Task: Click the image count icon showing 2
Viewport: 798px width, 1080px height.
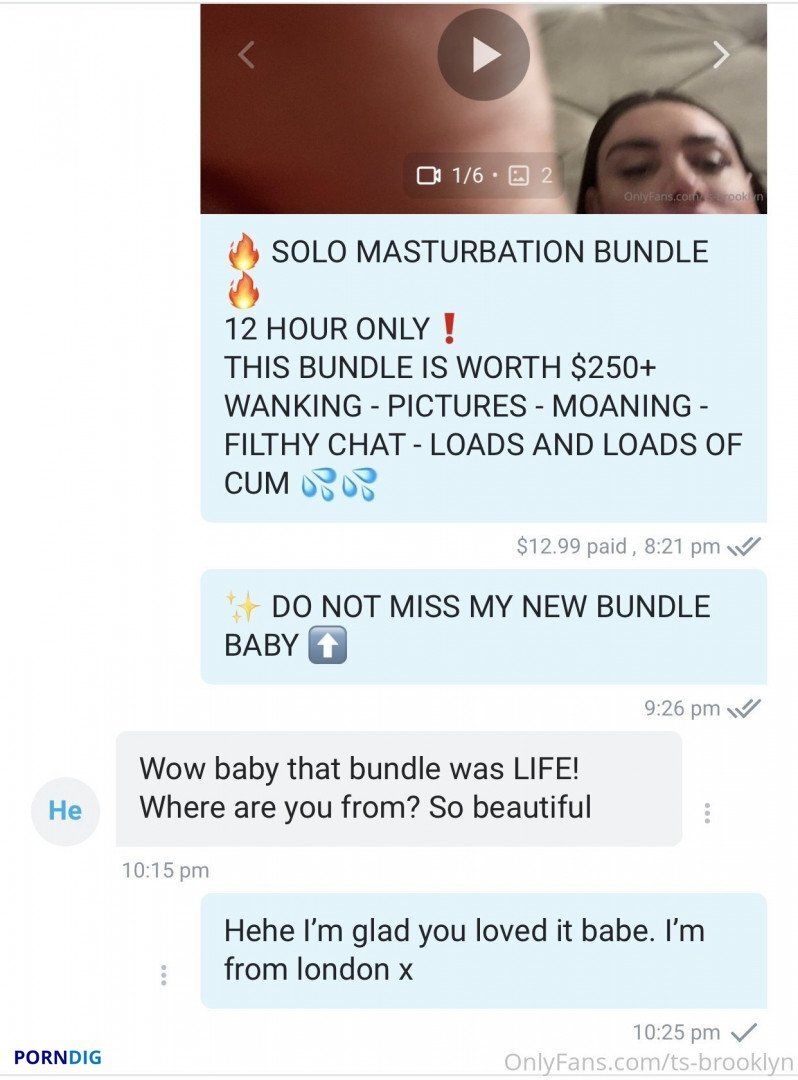Action: point(530,176)
